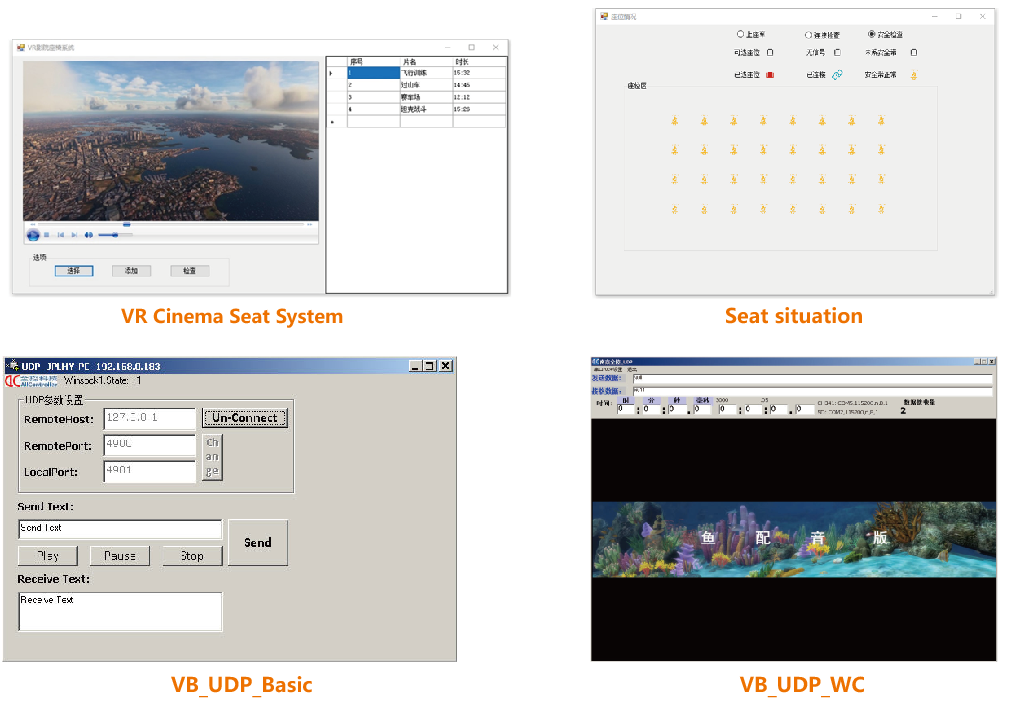Select the 坦克战斗 row in film table
1011x705 pixels.
point(417,110)
